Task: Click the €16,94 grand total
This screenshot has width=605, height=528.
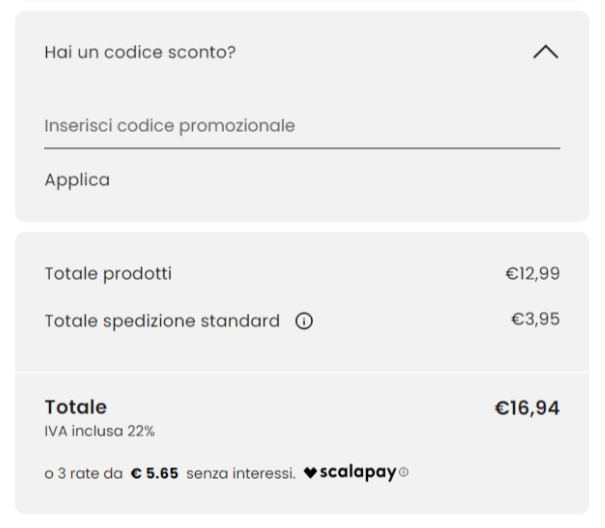Action: (527, 407)
